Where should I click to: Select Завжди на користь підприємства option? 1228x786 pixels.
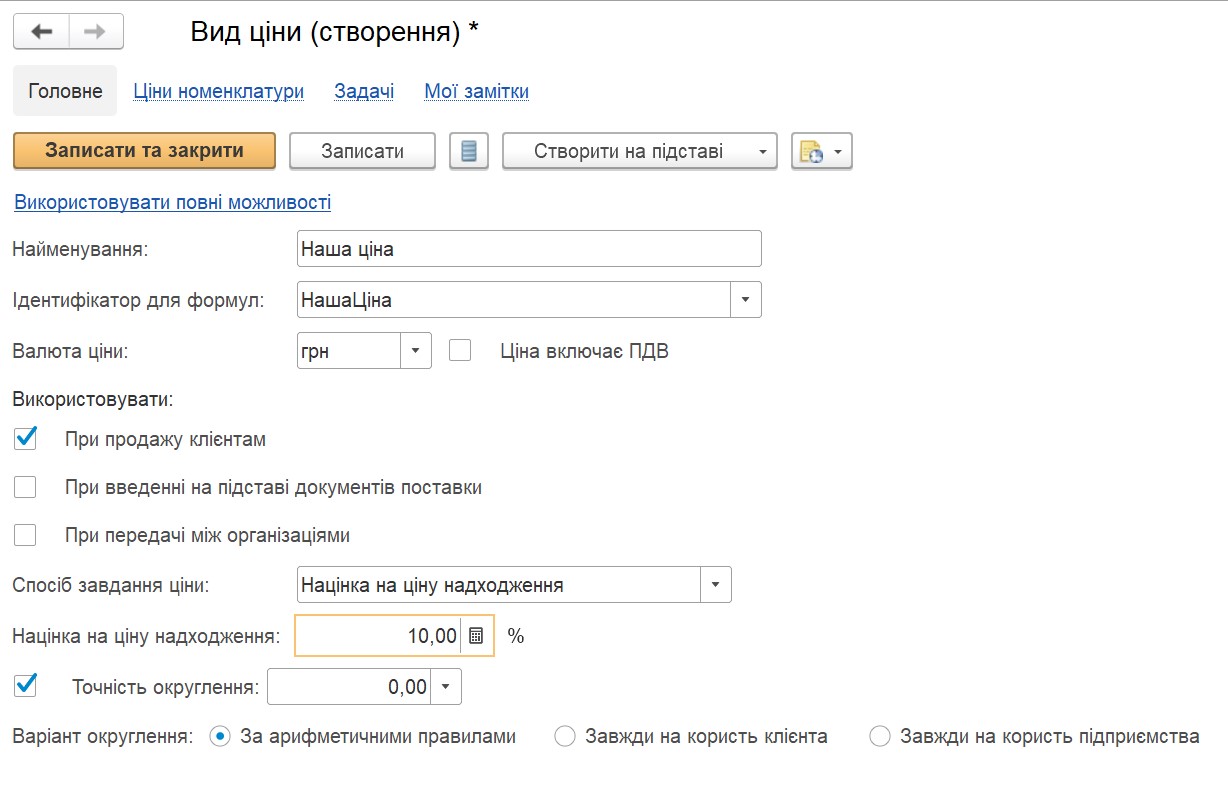point(879,737)
